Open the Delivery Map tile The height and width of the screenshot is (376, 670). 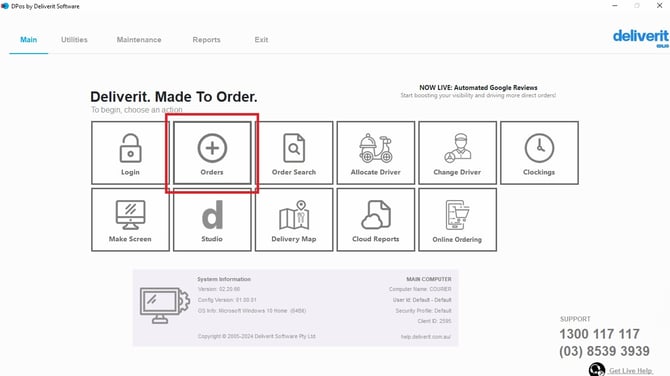tap(294, 220)
